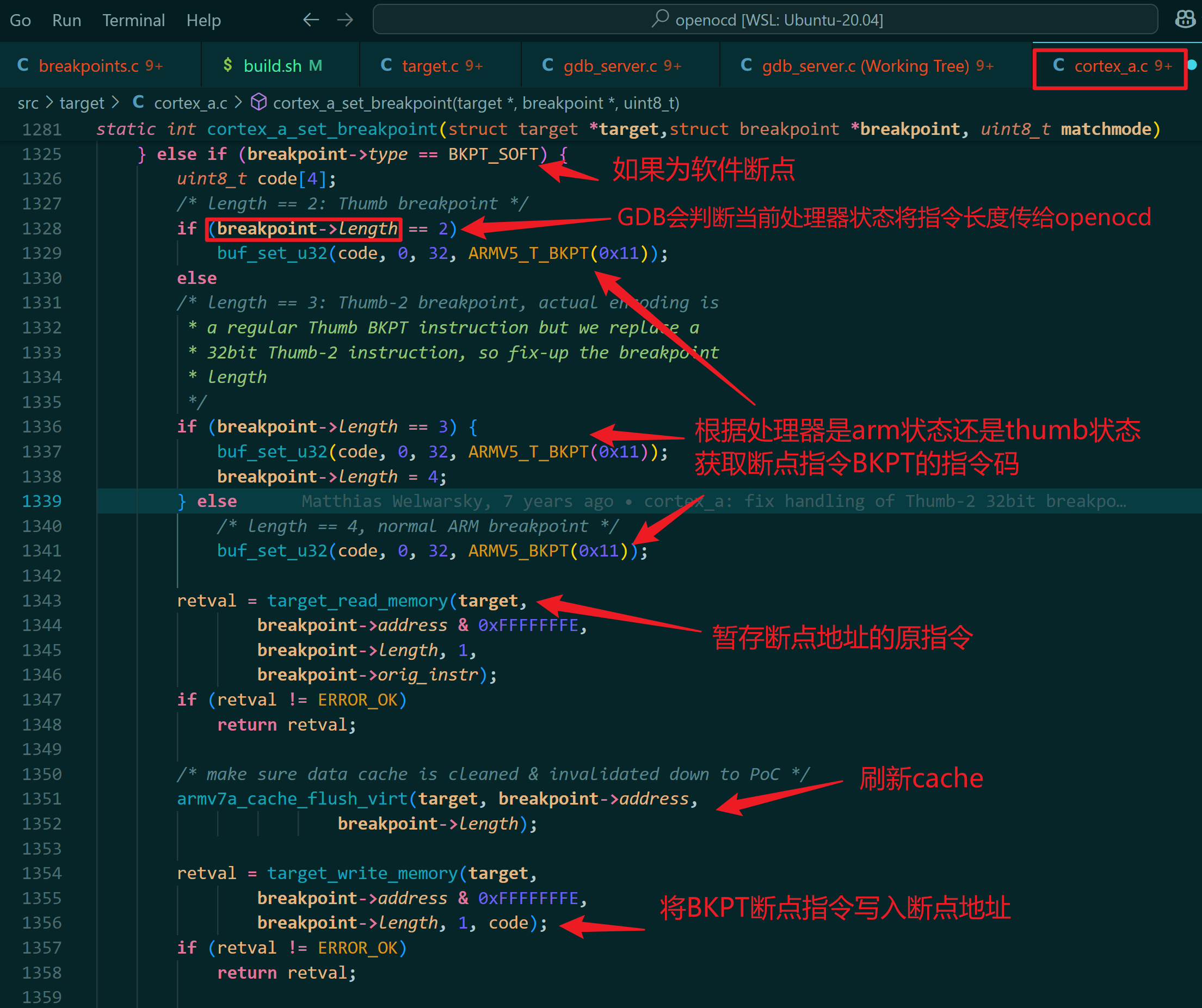Viewport: 1202px width, 1008px height.
Task: Open the Terminal menu
Action: click(x=133, y=20)
